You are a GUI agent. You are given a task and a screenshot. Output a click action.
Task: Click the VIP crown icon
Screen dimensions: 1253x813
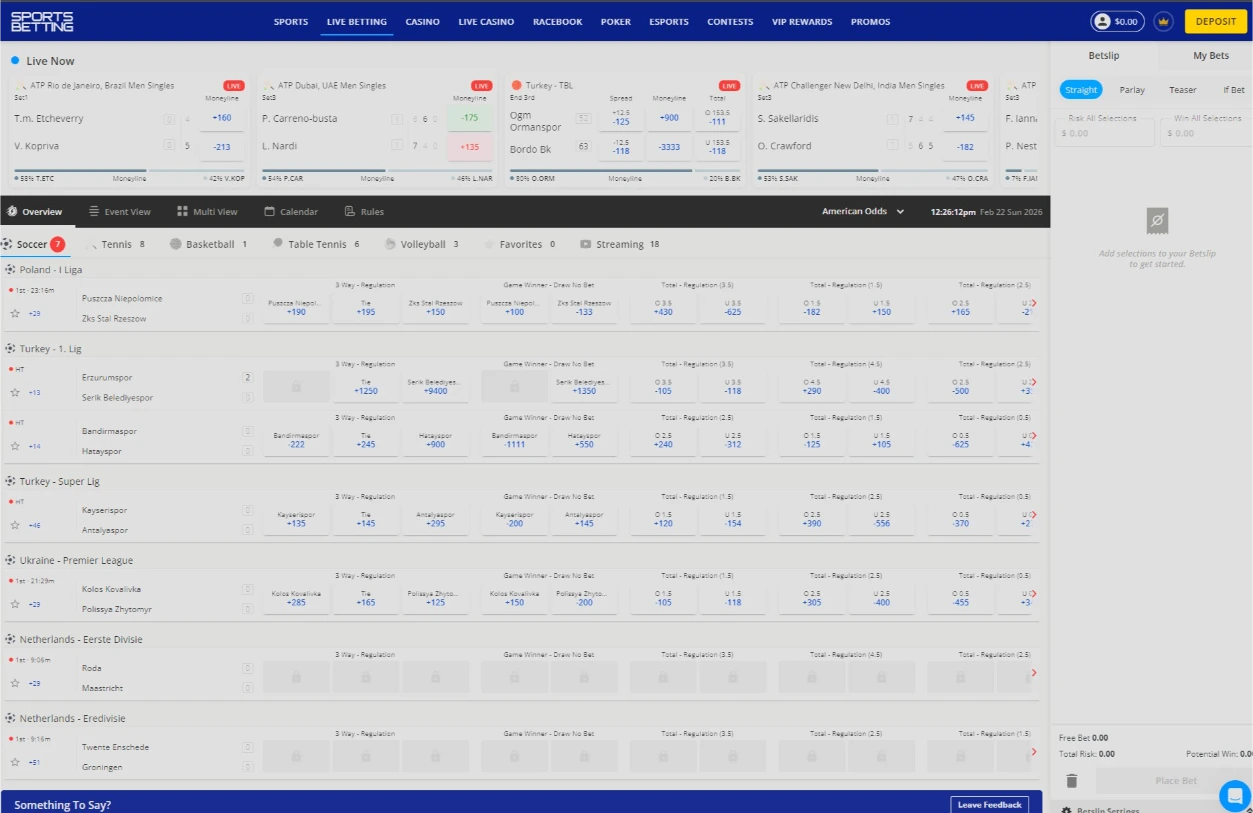(1163, 21)
